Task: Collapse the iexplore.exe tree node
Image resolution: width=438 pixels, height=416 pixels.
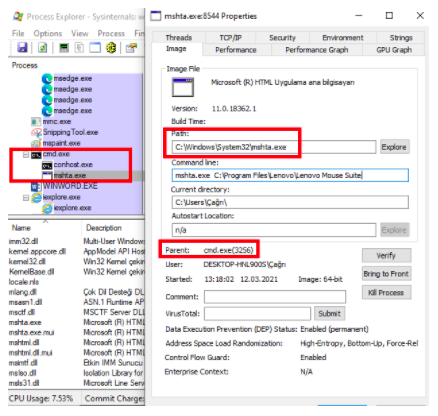Action: click(26, 198)
